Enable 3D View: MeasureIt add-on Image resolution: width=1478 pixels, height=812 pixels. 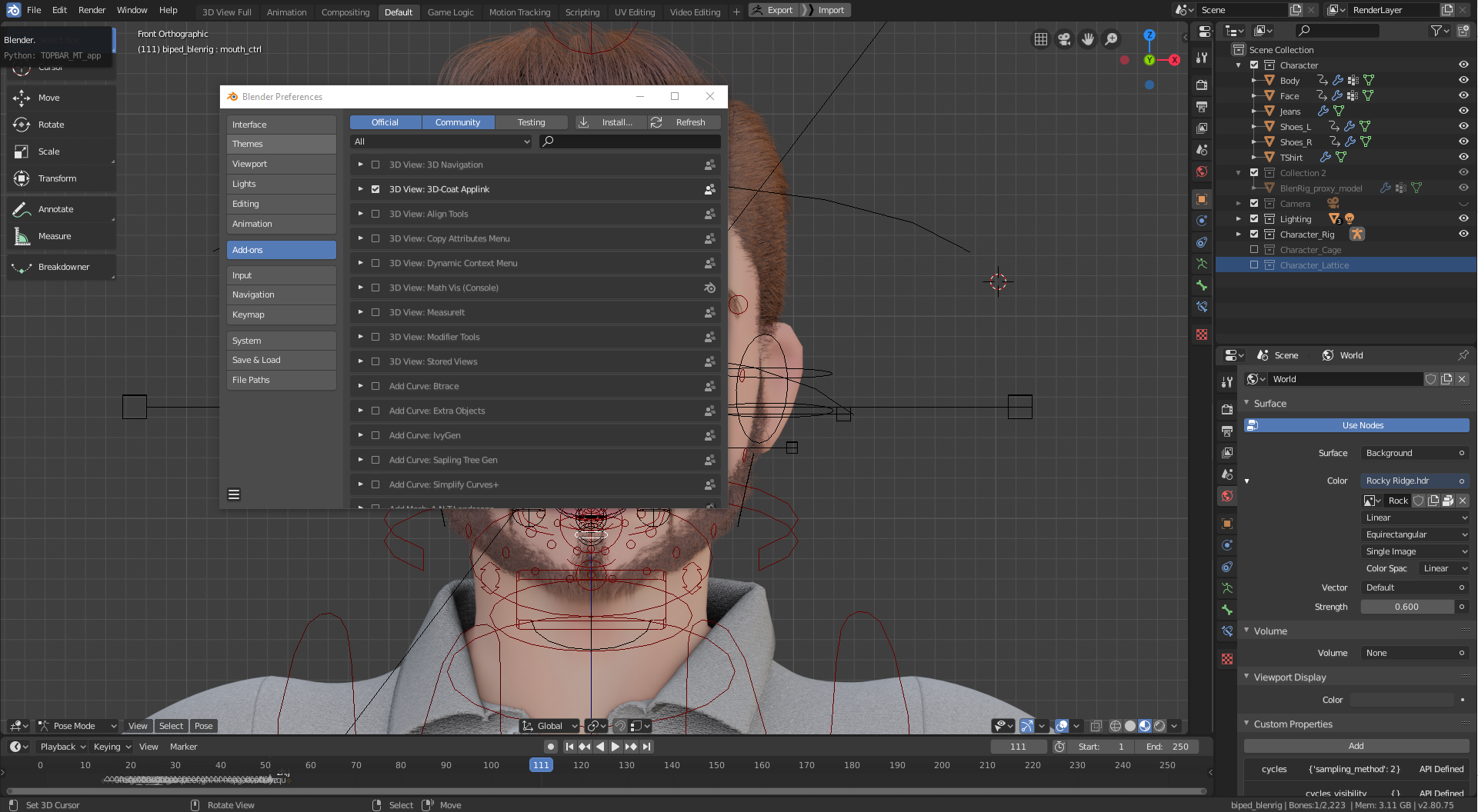pyautogui.click(x=375, y=312)
